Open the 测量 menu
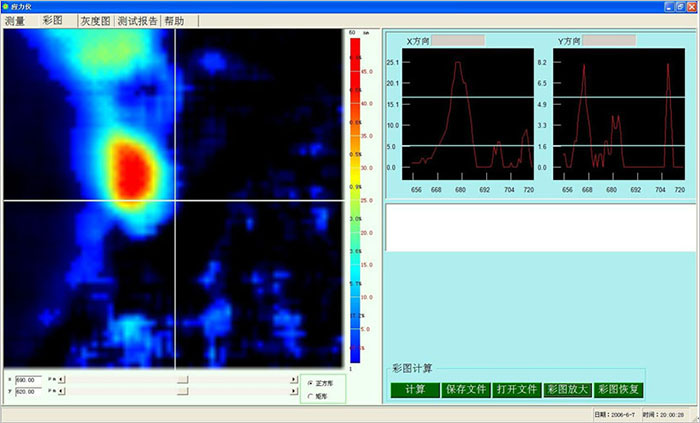The width and height of the screenshot is (700, 423). pyautogui.click(x=15, y=21)
